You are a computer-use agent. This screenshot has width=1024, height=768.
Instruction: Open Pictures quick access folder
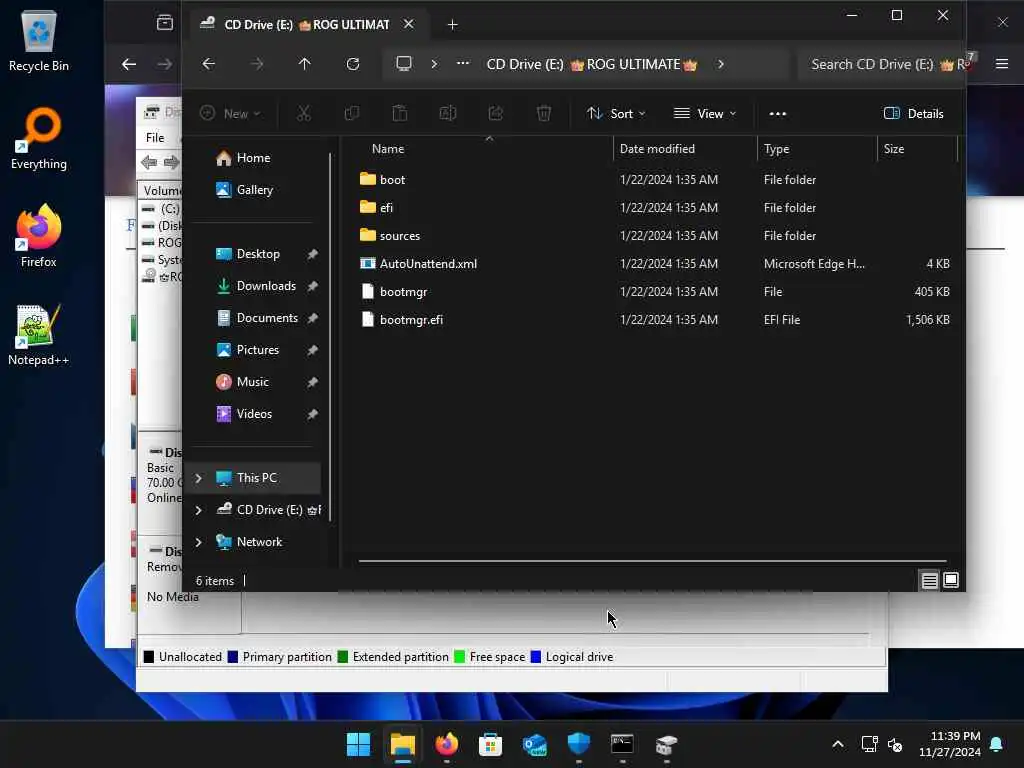[258, 350]
